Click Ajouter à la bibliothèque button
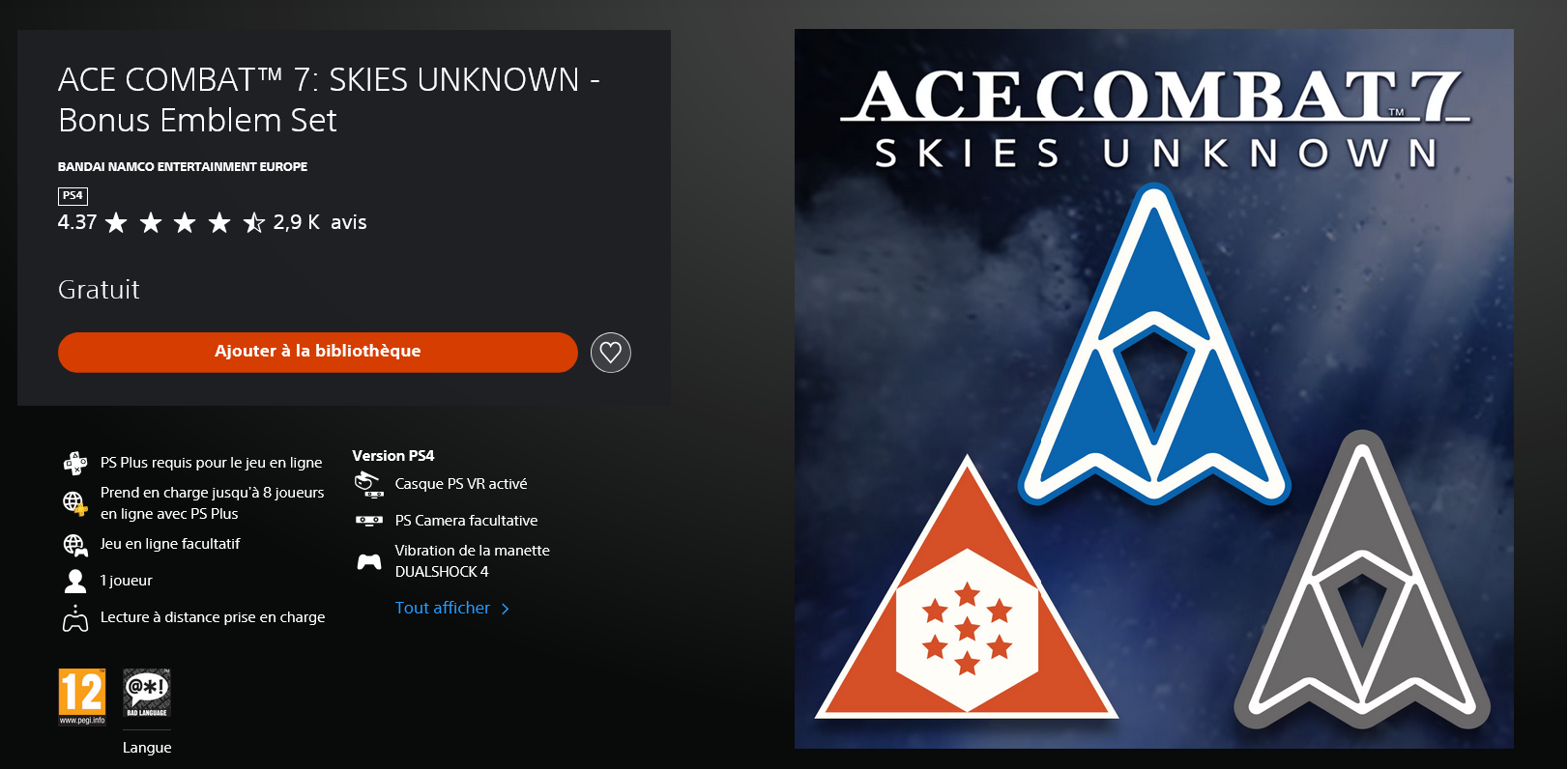The height and width of the screenshot is (769, 1568). (318, 352)
